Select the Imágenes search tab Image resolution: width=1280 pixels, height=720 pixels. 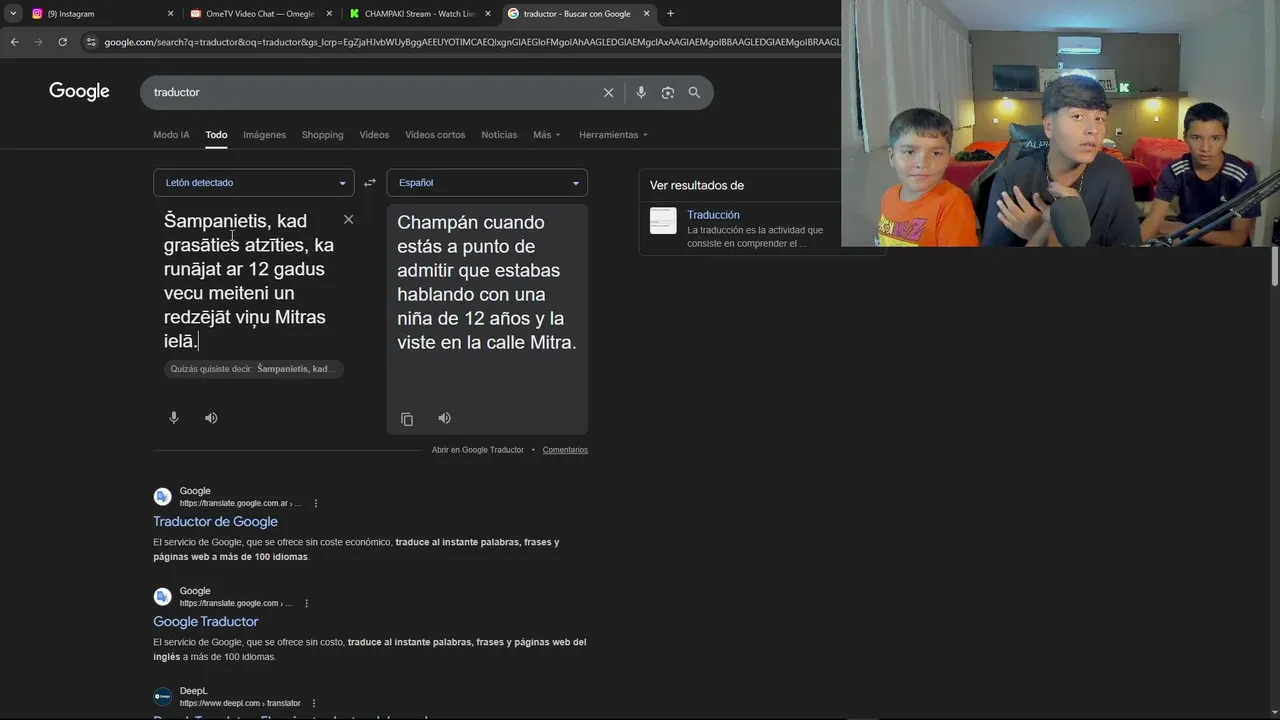pos(265,135)
